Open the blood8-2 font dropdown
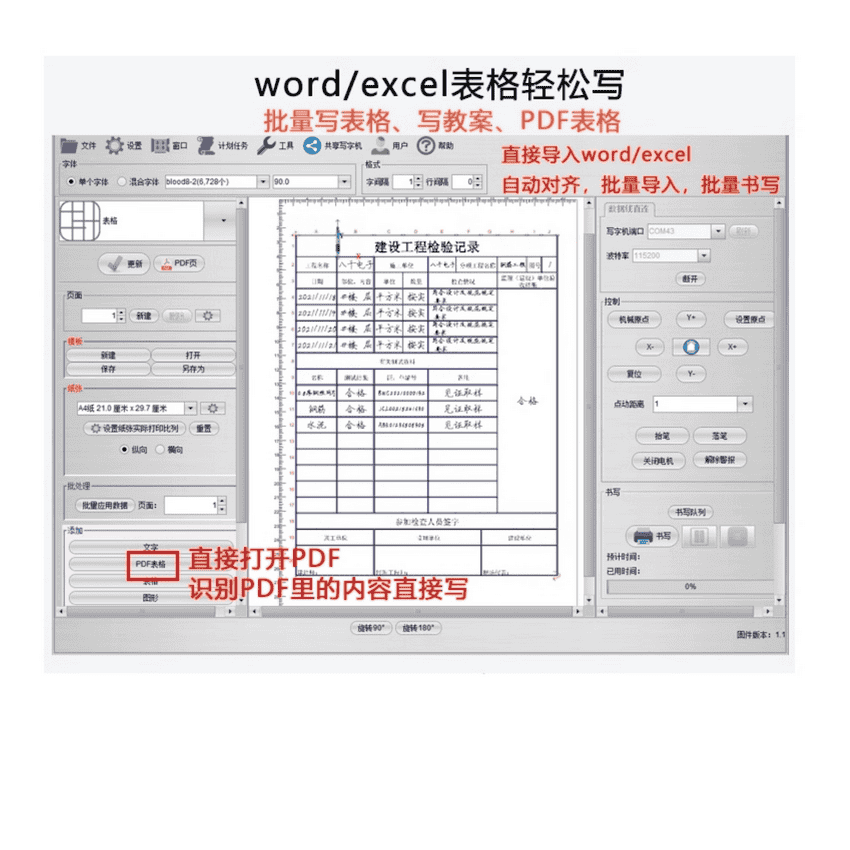 (263, 182)
